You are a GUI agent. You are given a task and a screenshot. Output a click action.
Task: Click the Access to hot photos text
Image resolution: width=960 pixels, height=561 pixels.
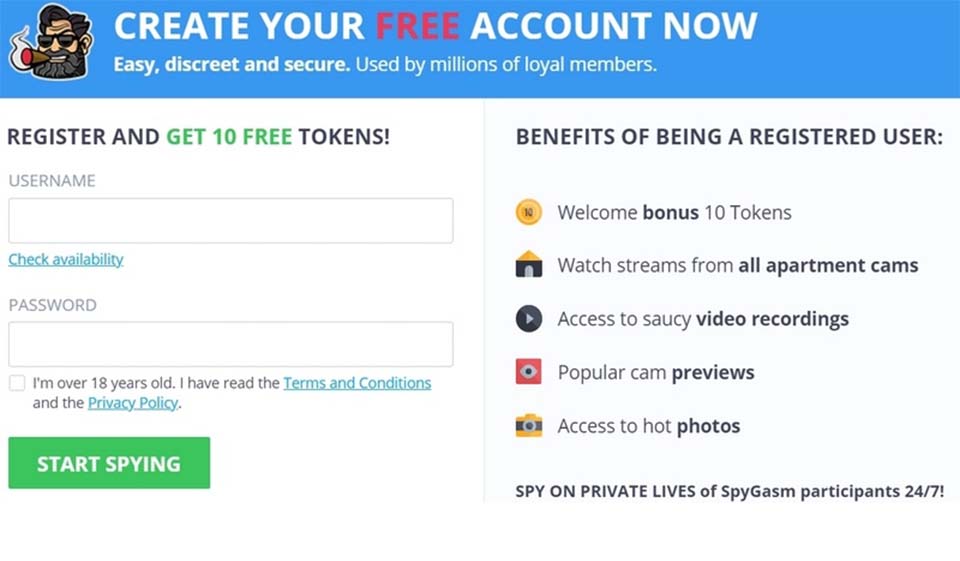[x=649, y=426]
